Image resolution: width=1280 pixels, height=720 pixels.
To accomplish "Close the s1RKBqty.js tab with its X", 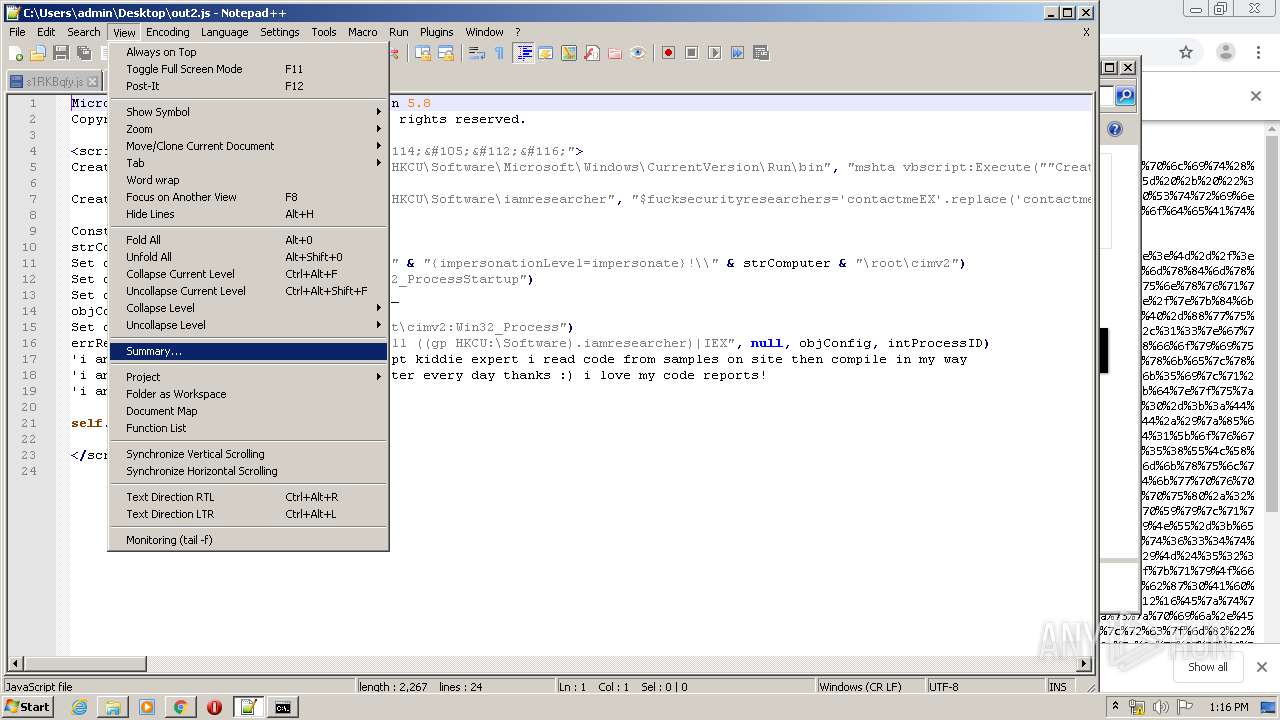I will pyautogui.click(x=93, y=81).
